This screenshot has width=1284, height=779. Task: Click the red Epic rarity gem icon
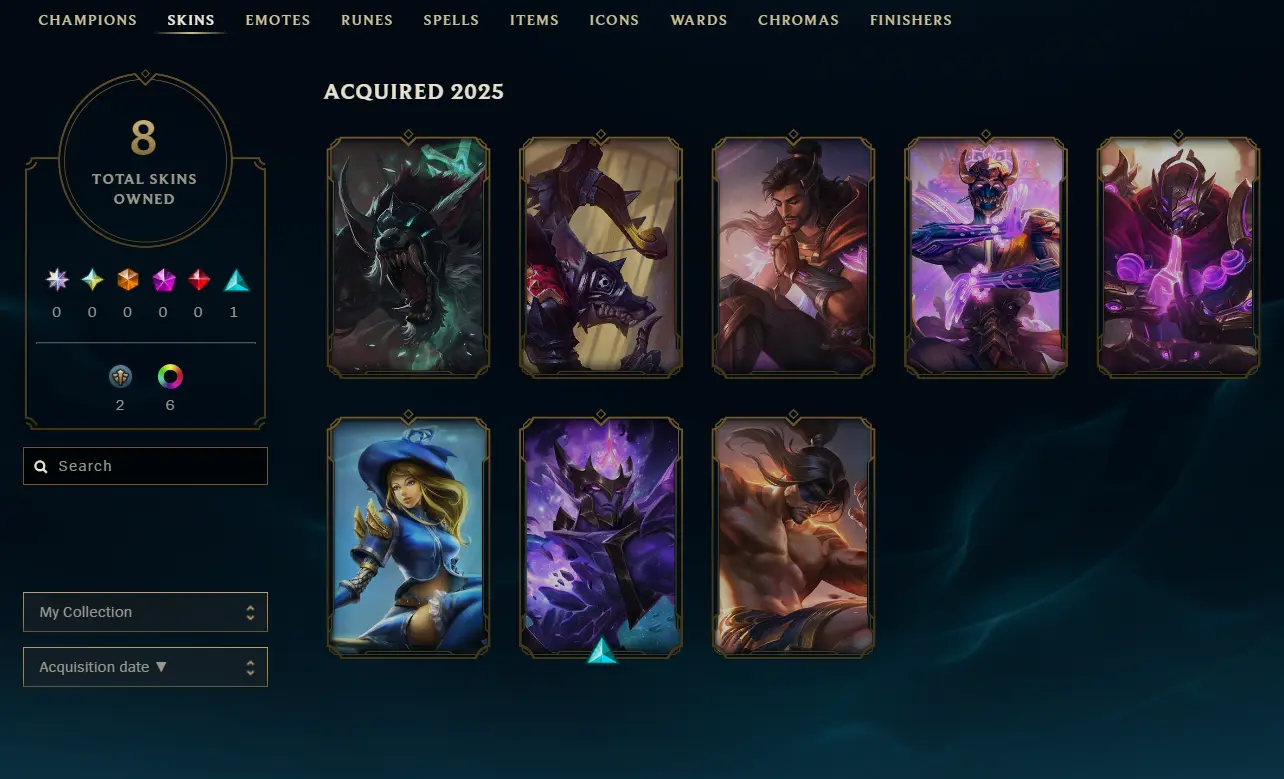point(199,280)
